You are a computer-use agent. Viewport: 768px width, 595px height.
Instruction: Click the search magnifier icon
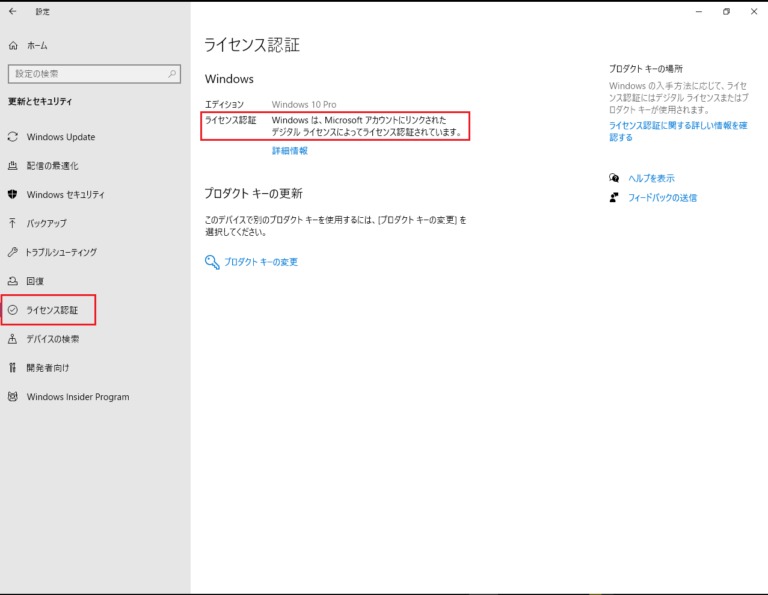pyautogui.click(x=172, y=74)
